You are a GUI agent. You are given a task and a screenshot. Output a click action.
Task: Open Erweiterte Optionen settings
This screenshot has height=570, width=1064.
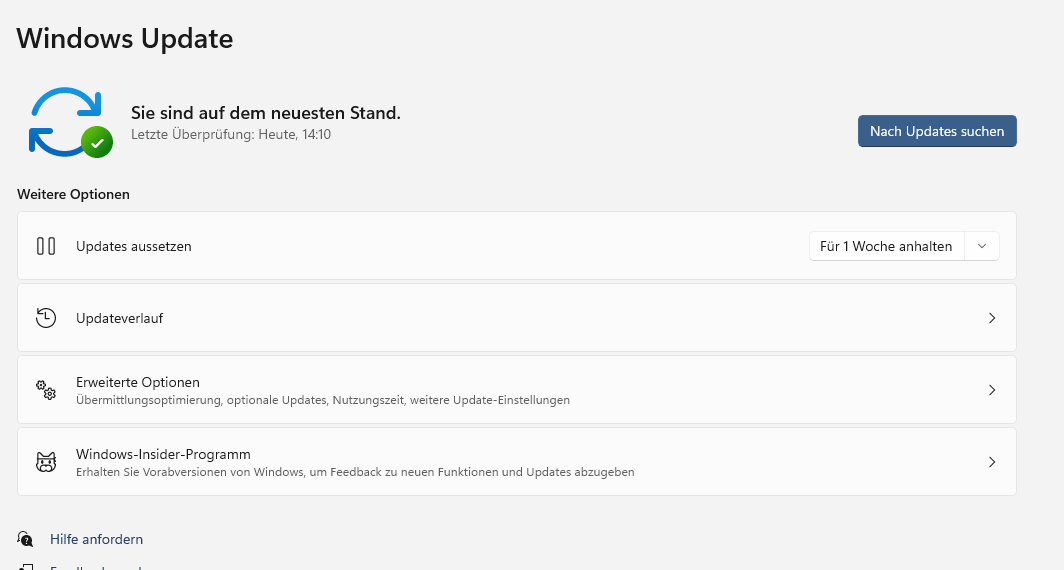pyautogui.click(x=516, y=390)
